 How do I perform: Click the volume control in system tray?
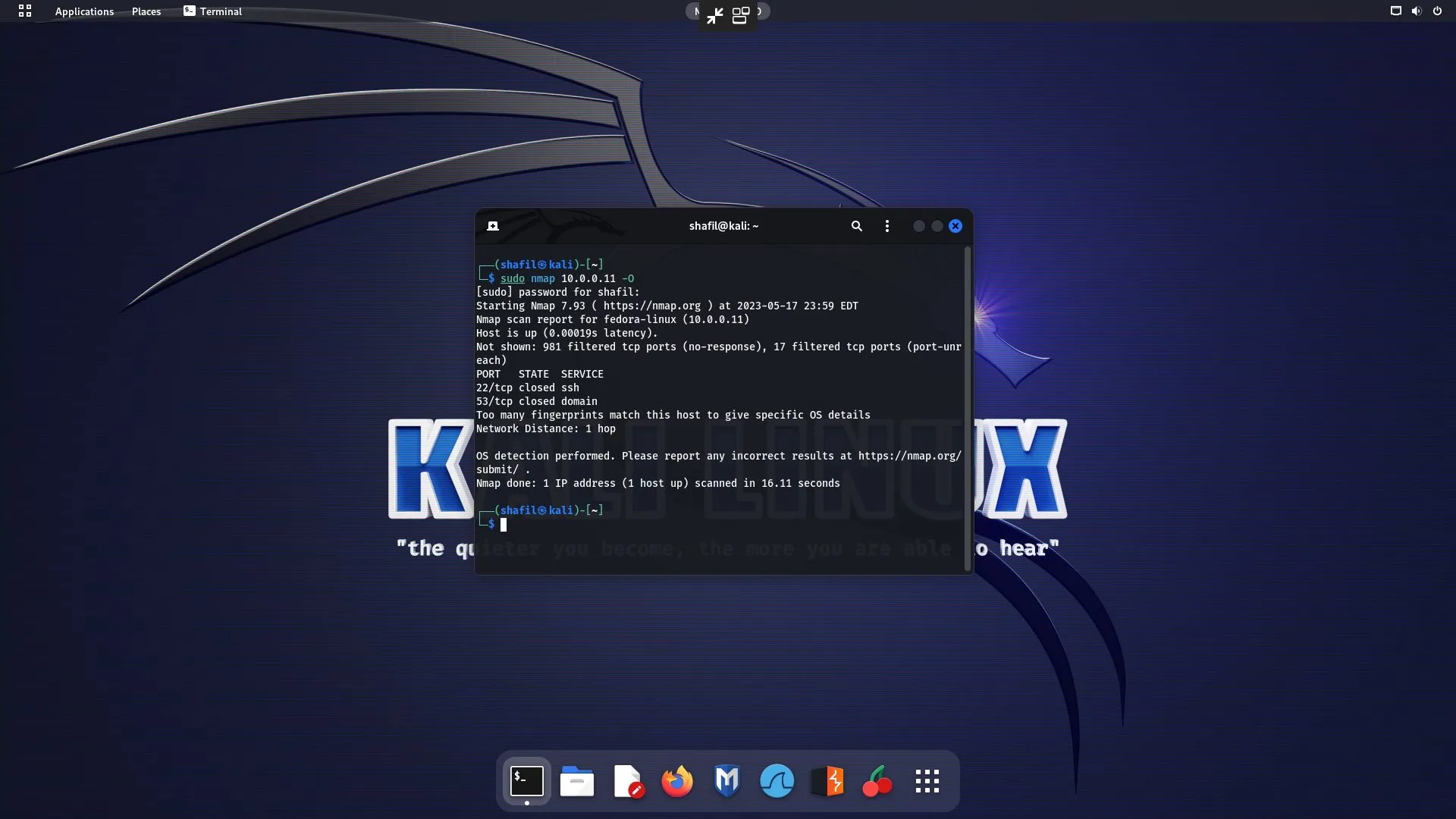[1417, 11]
